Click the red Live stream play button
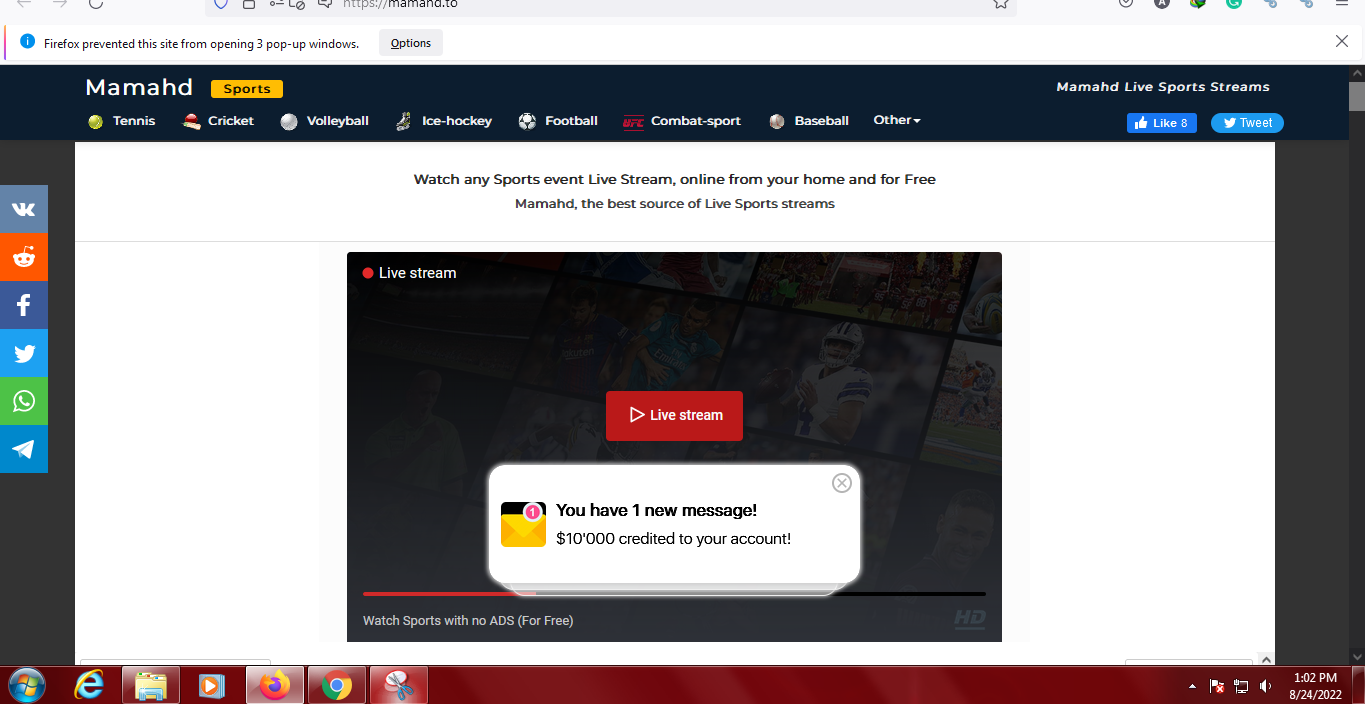 coord(674,415)
